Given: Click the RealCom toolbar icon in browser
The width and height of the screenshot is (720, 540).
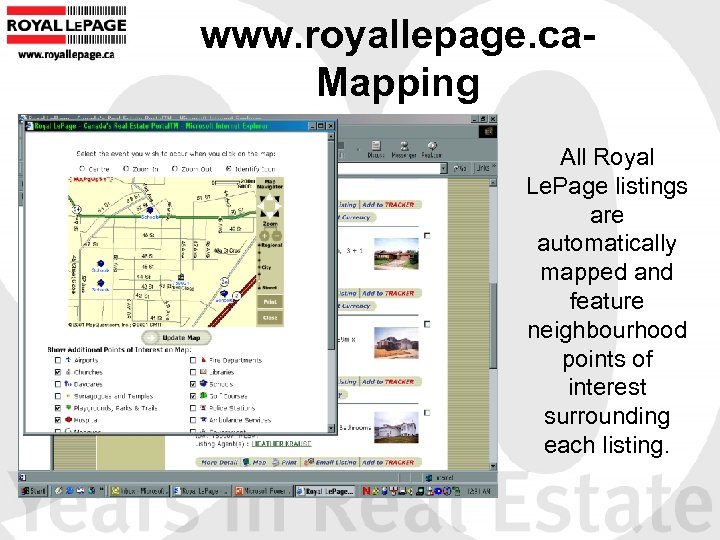Looking at the screenshot, I should (432, 150).
